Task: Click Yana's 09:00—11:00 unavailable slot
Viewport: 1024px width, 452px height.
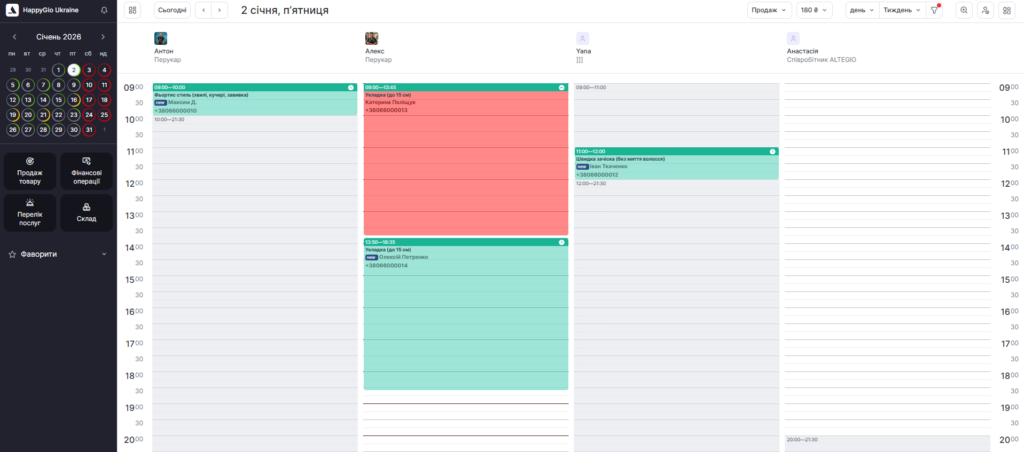Action: point(677,115)
